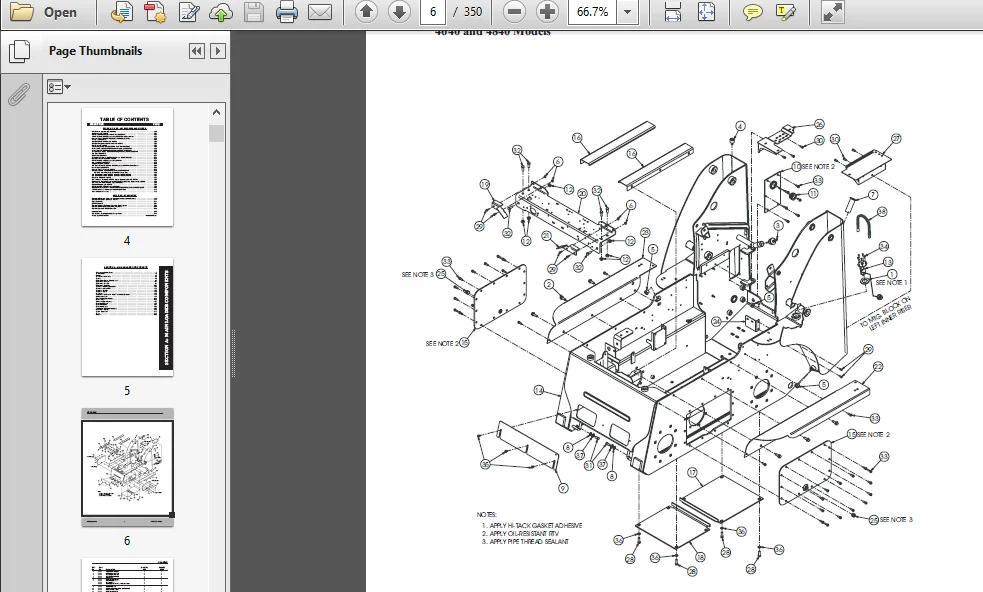Zoom in with the plus button
Screen dimensions: 983x592
coord(547,11)
